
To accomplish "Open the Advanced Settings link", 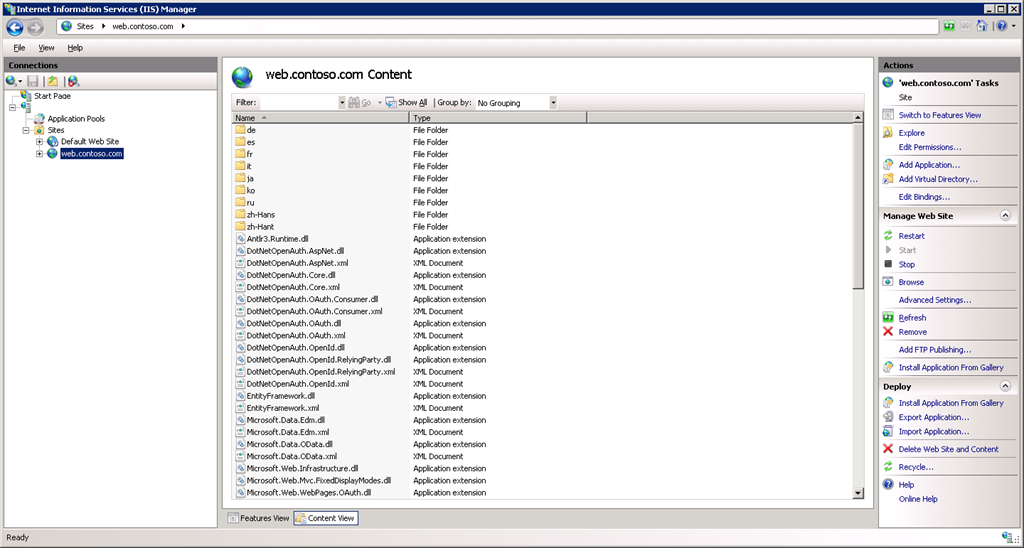I will coord(935,300).
